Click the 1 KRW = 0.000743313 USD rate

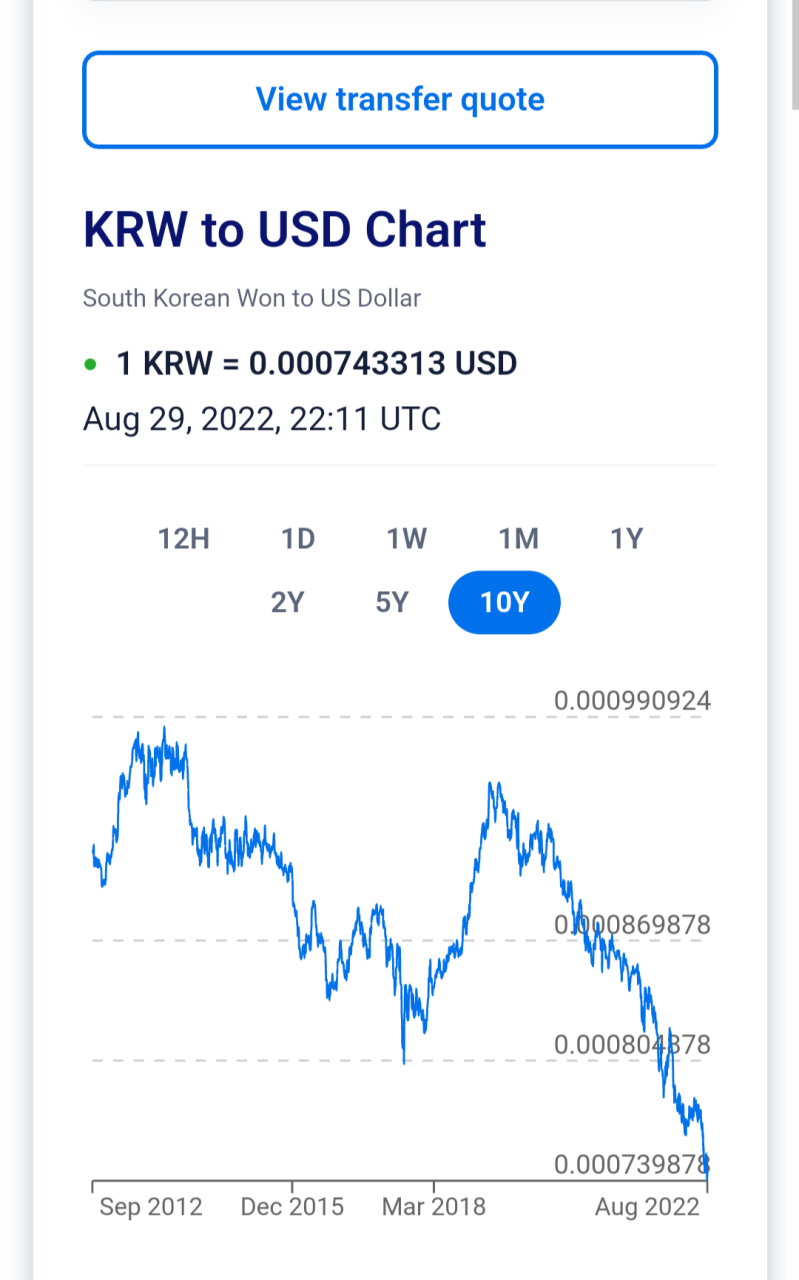[x=317, y=363]
